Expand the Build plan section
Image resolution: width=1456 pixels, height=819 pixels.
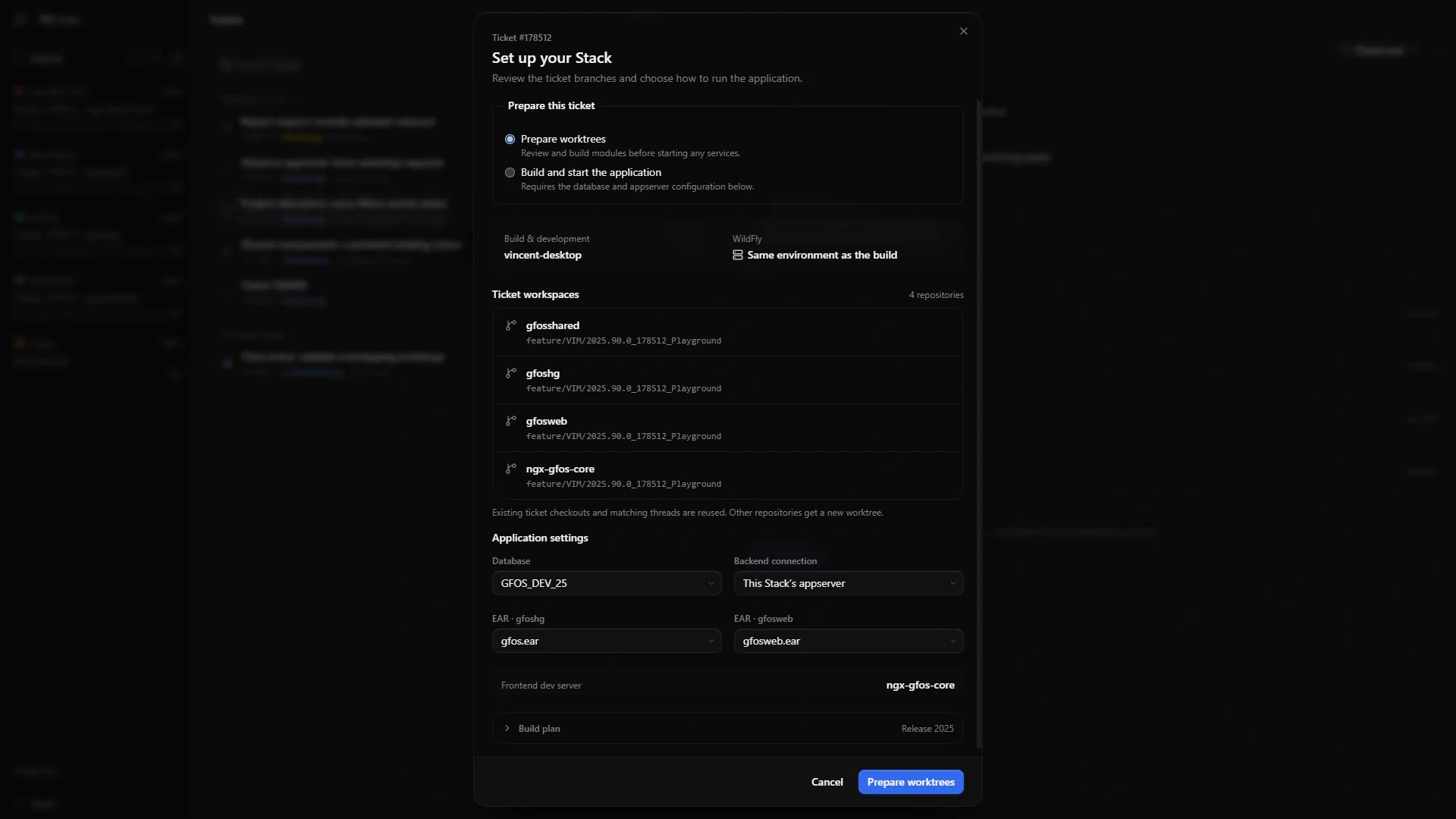click(x=728, y=729)
